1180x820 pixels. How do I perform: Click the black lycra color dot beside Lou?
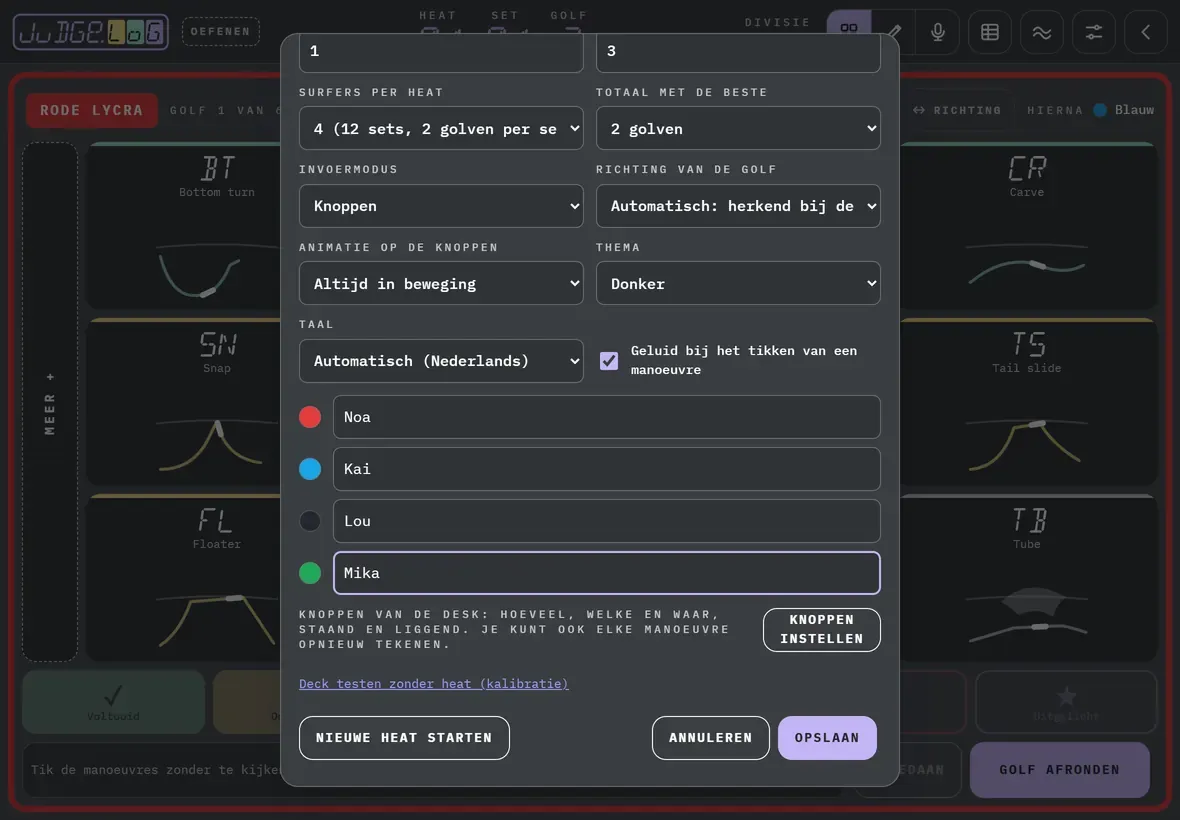(x=310, y=521)
